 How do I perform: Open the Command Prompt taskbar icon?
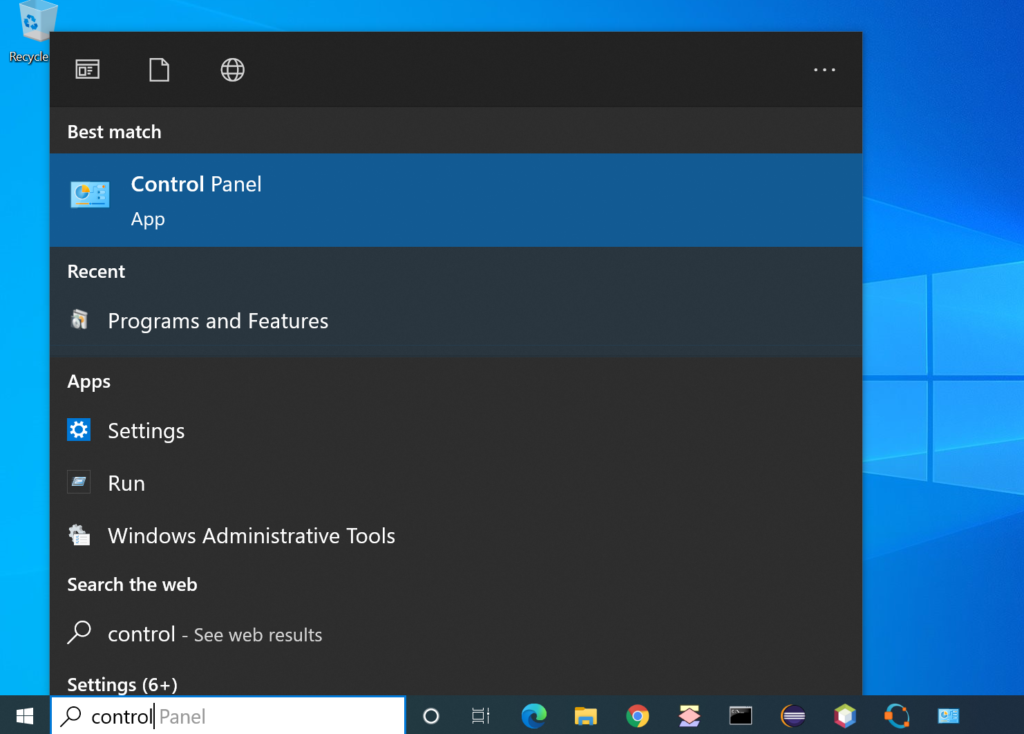[x=740, y=716]
